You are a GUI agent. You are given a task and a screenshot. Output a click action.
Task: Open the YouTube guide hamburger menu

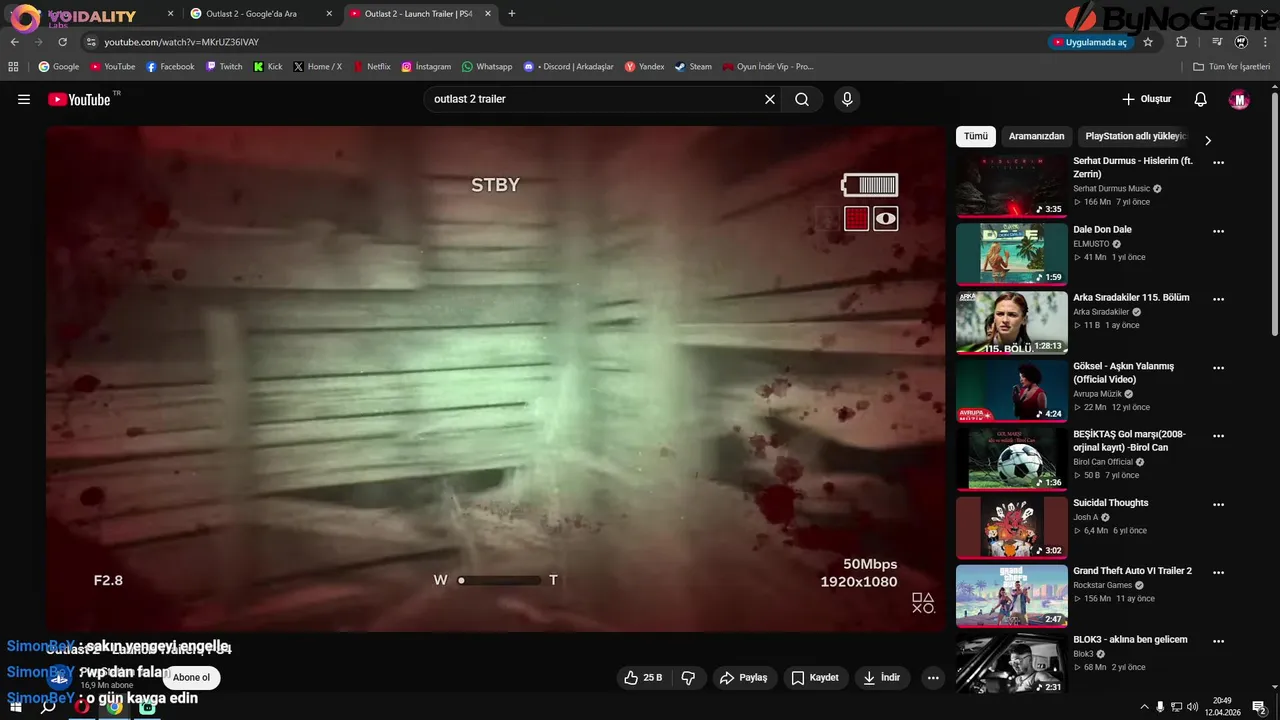(x=24, y=99)
